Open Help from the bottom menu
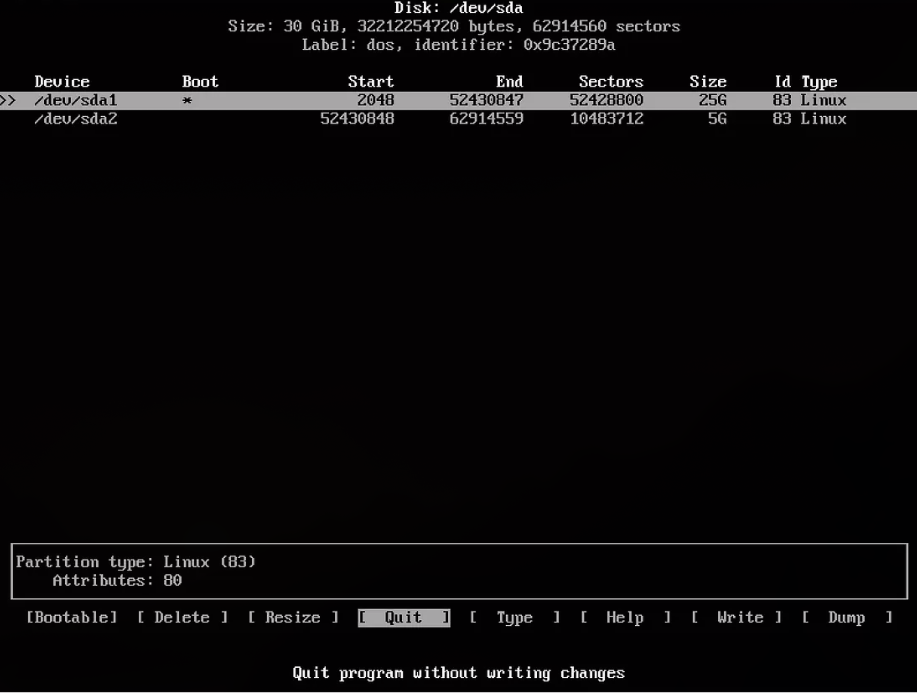The width and height of the screenshot is (917, 693). 625,618
